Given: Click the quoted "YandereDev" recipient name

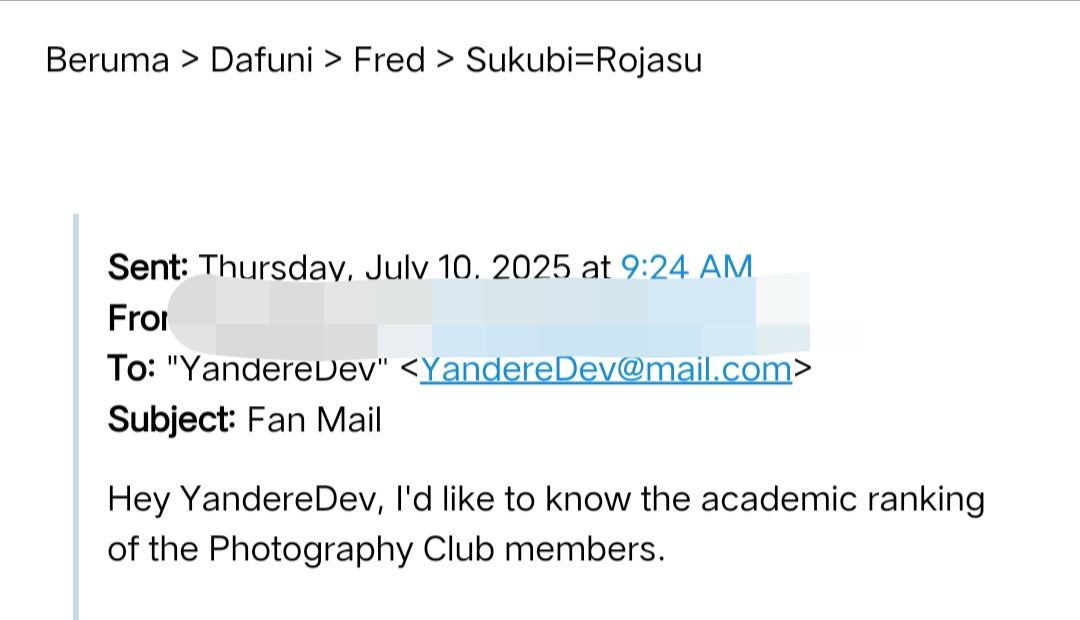Looking at the screenshot, I should coord(277,369).
